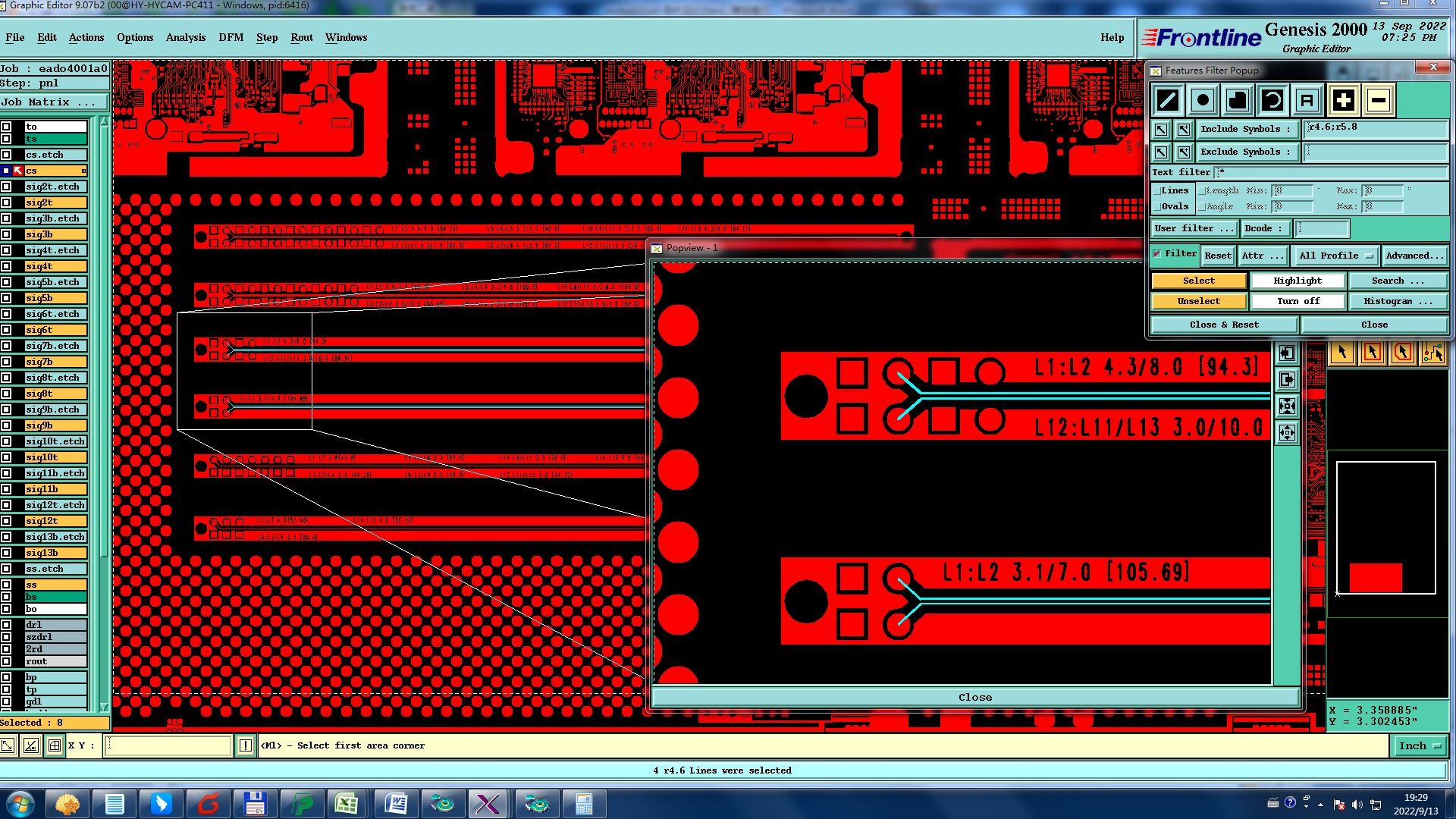Viewport: 1456px width, 819px height.
Task: Uncheck the Filter checkbox
Action: point(1157,254)
